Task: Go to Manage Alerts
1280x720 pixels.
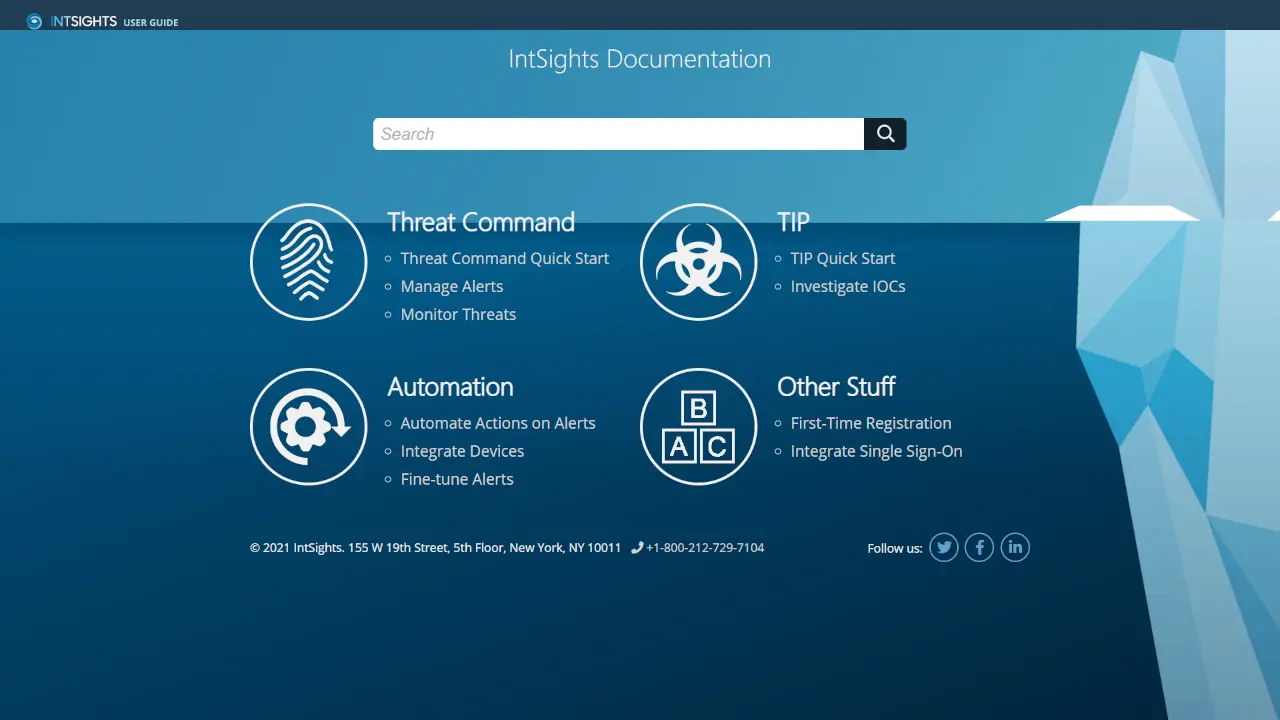Action: coord(452,286)
